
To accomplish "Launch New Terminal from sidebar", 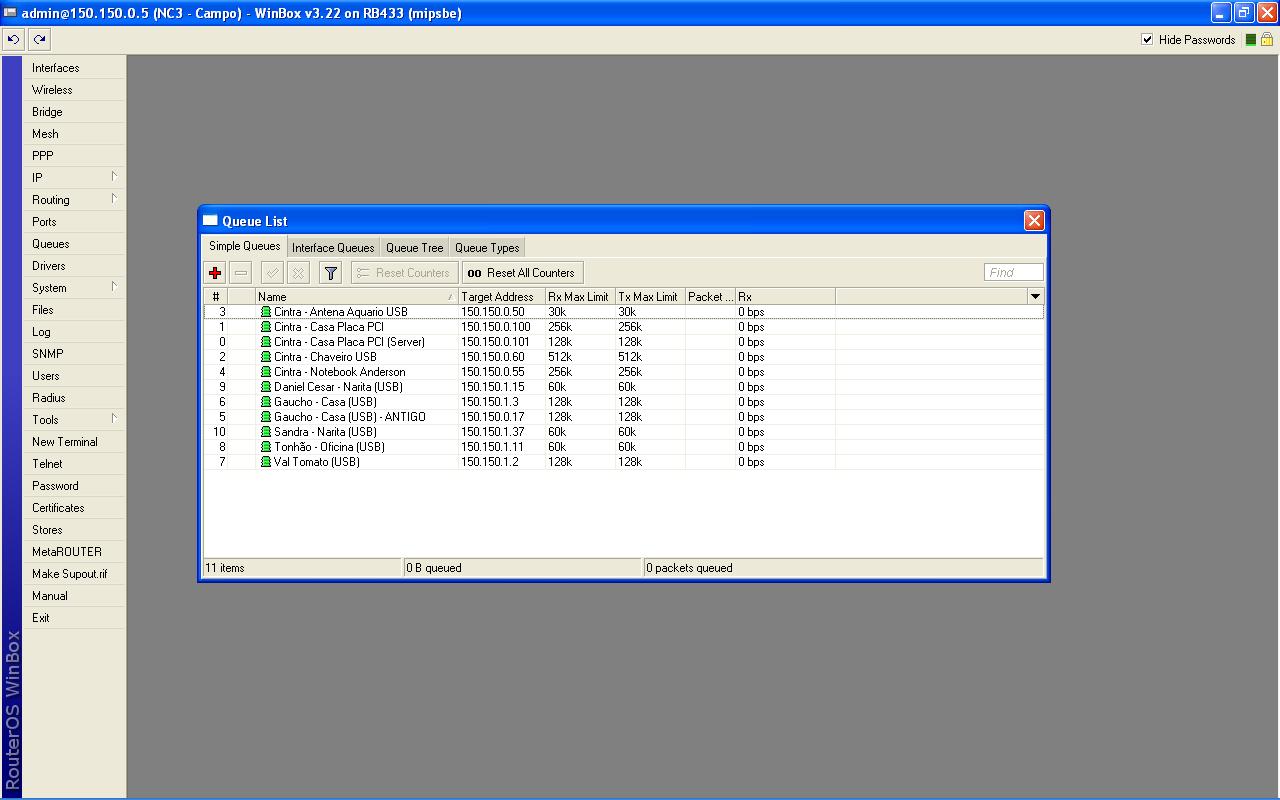I will 75,442.
